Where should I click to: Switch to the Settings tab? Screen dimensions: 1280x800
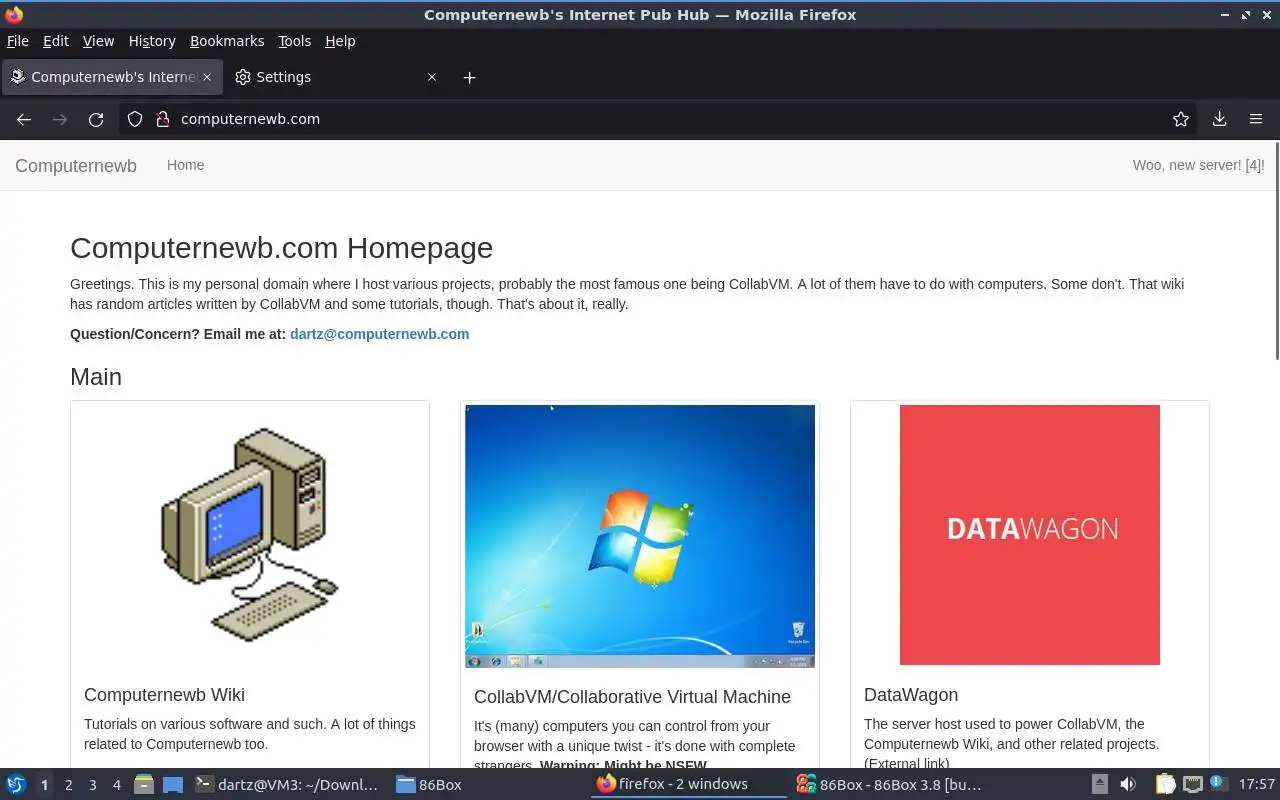335,77
